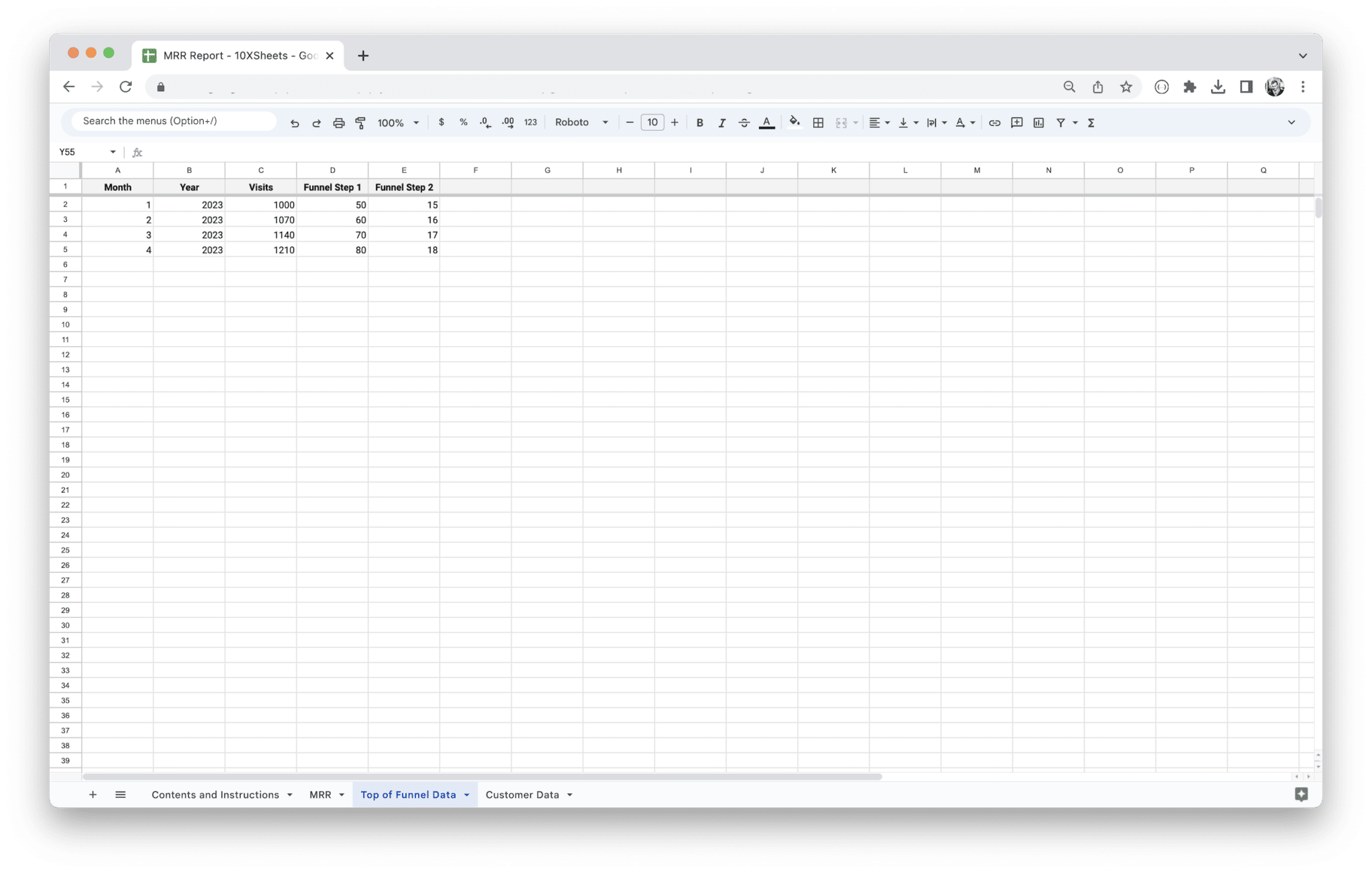Image resolution: width=1372 pixels, height=873 pixels.
Task: Create a filter using the filter icon
Action: pyautogui.click(x=1061, y=123)
